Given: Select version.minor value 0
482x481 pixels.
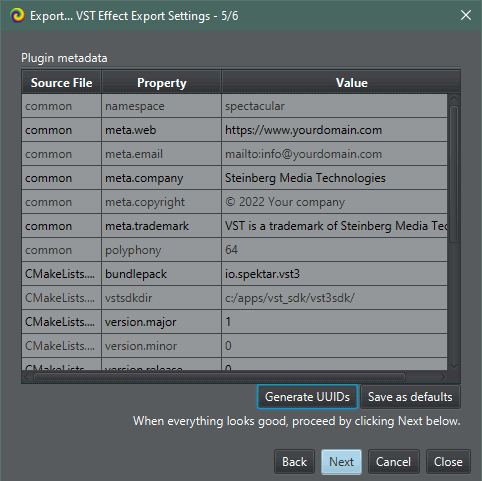Looking at the screenshot, I should [x=334, y=346].
